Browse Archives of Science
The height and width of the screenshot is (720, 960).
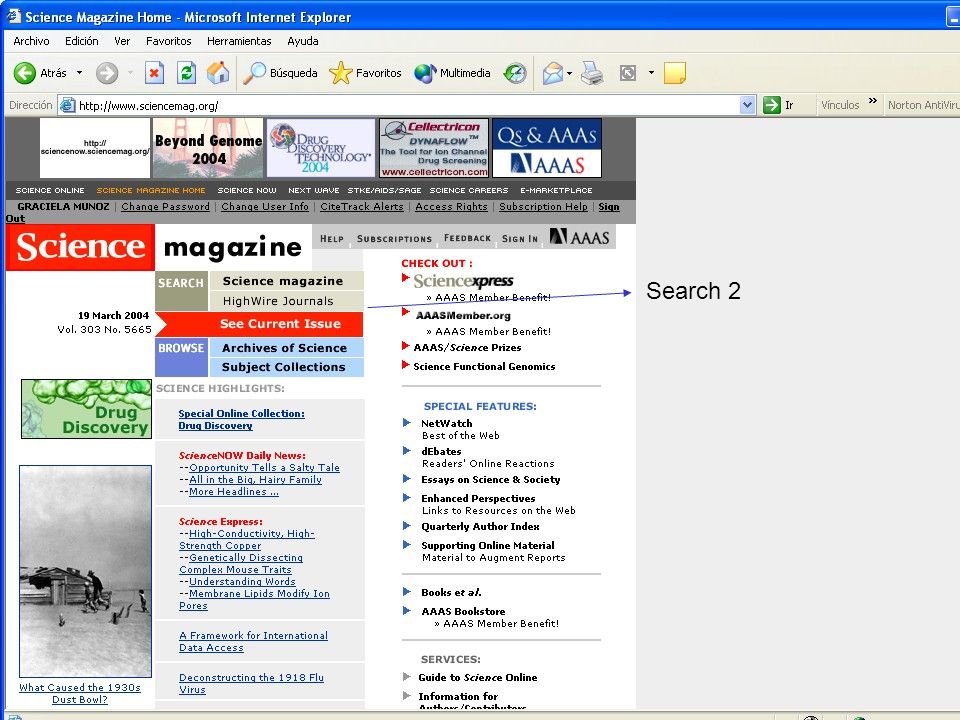[x=286, y=348]
